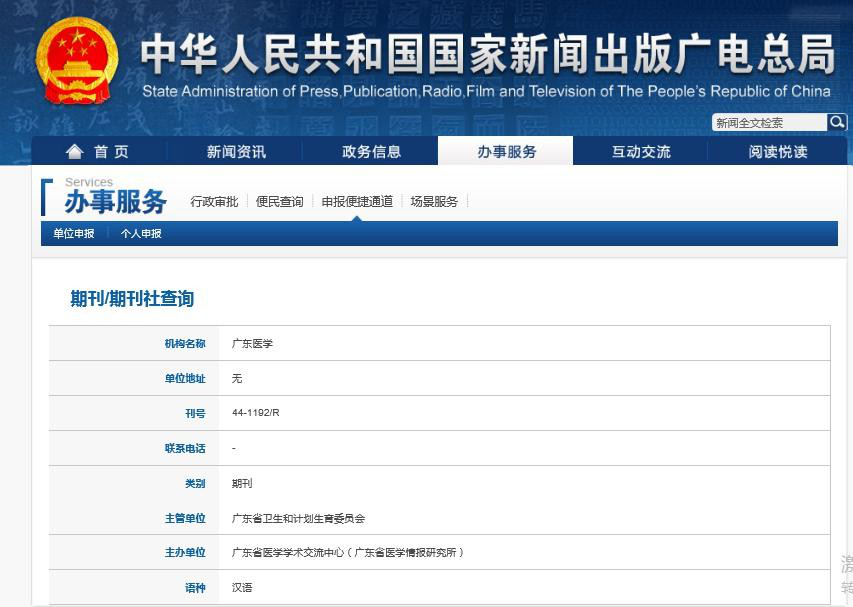Click the house icon beside 首页
Screen dimensions: 853x607
pyautogui.click(x=74, y=151)
